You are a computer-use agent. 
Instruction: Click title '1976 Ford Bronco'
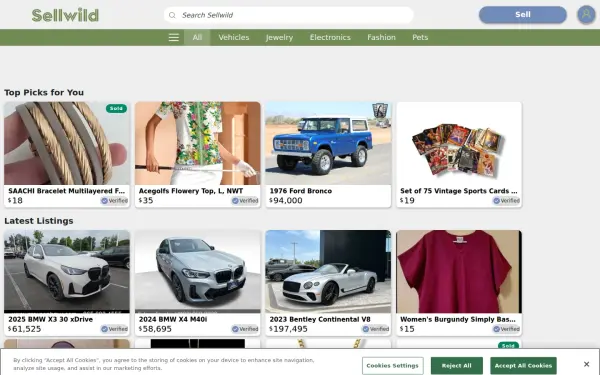(301, 191)
